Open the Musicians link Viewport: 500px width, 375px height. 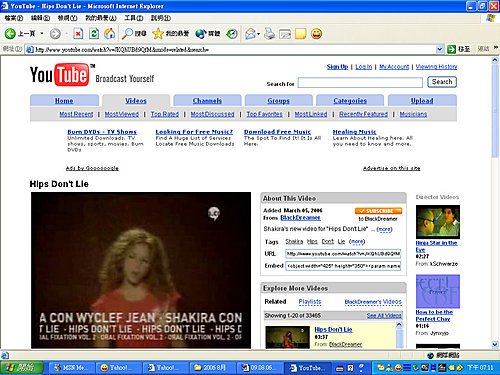[x=413, y=114]
